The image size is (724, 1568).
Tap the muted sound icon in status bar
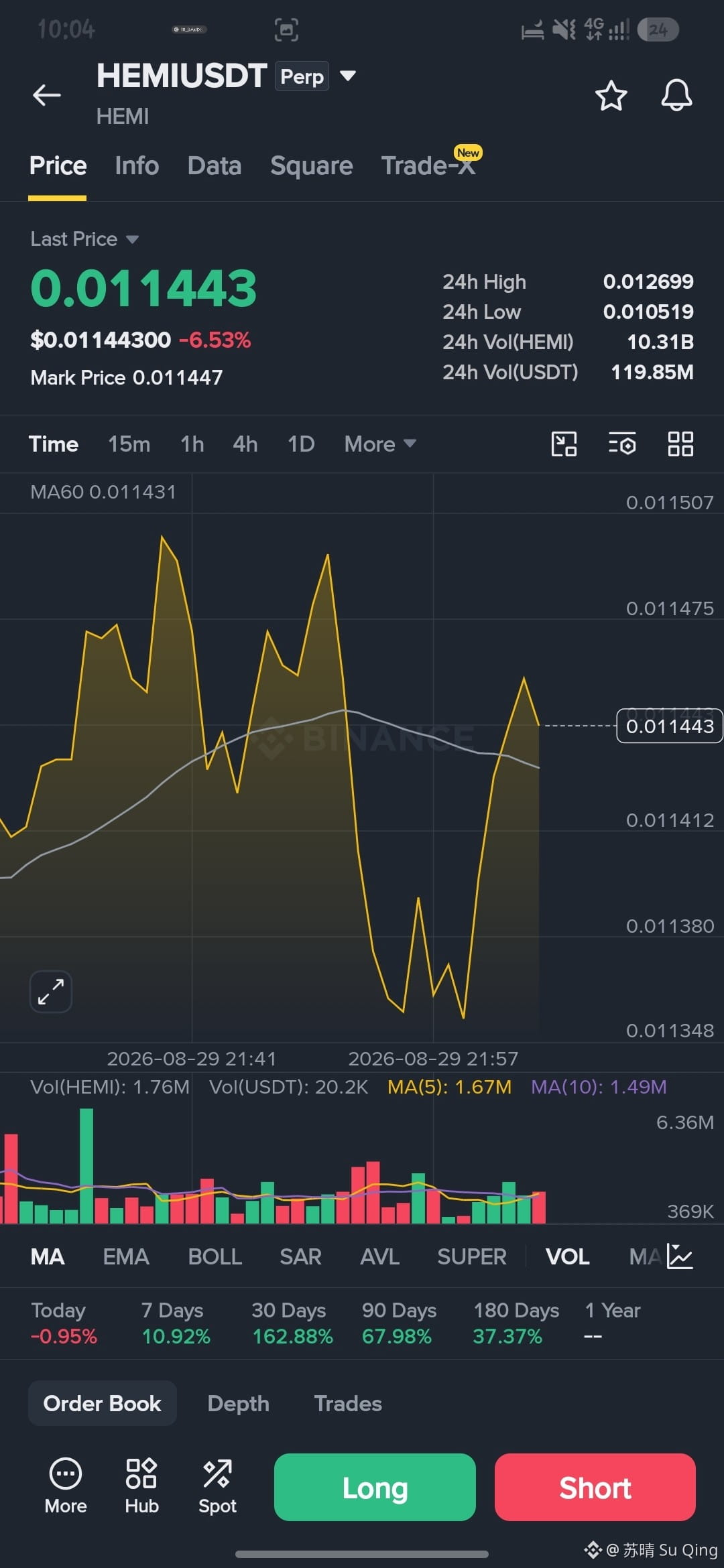(564, 29)
